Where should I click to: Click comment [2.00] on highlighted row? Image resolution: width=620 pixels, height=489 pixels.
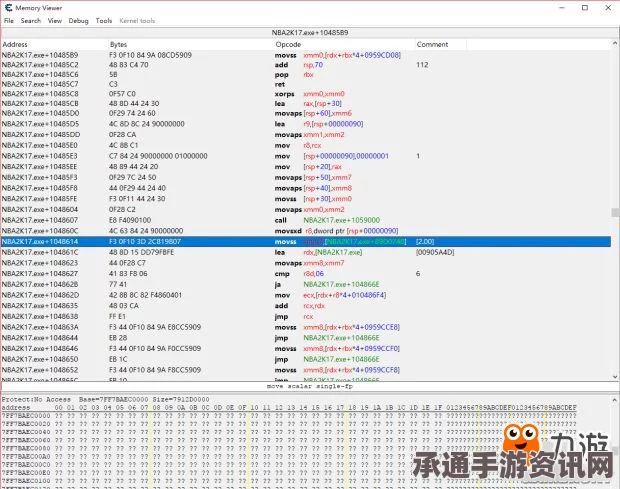tap(425, 242)
